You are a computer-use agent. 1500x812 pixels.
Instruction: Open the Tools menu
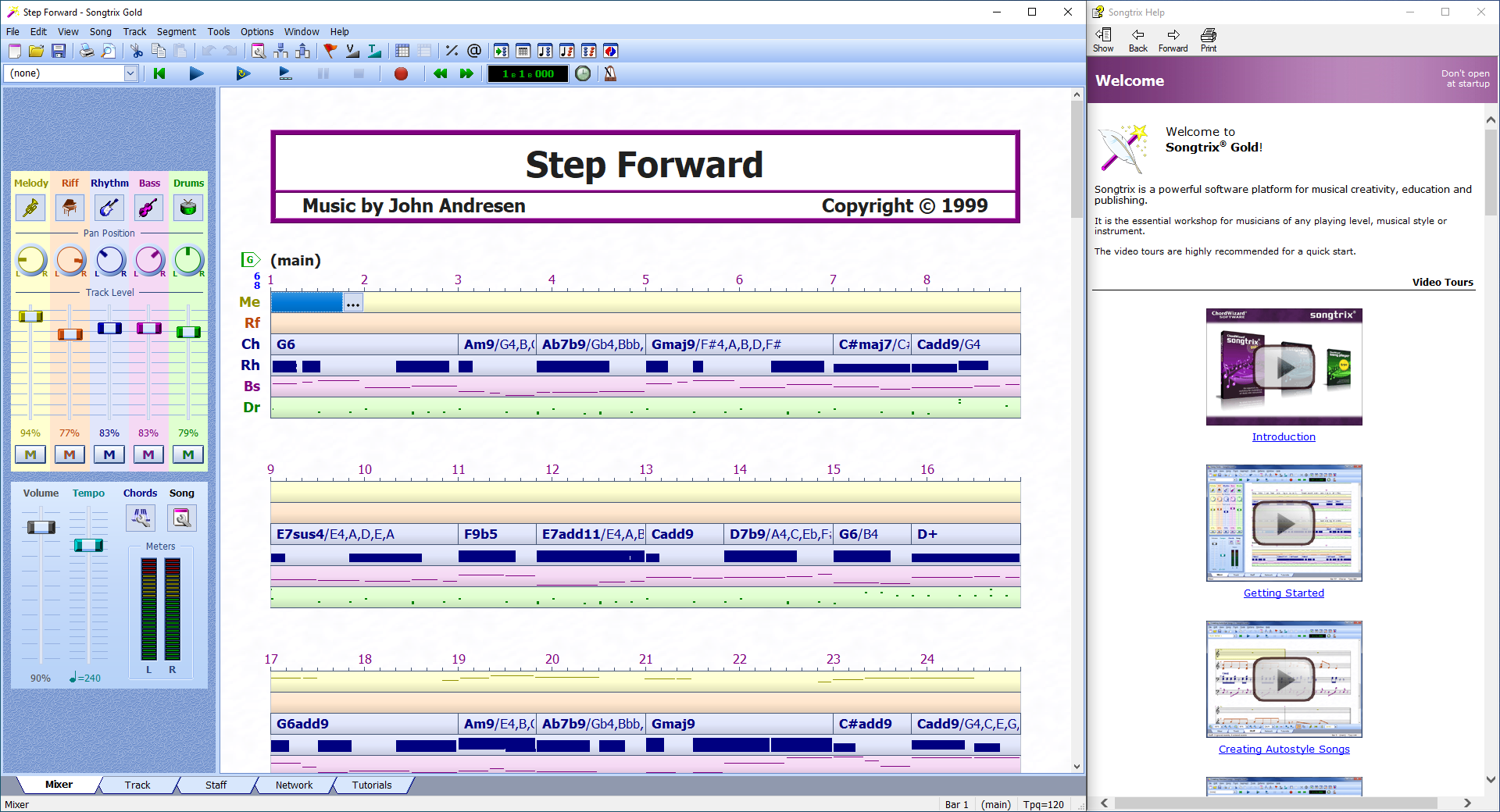218,32
